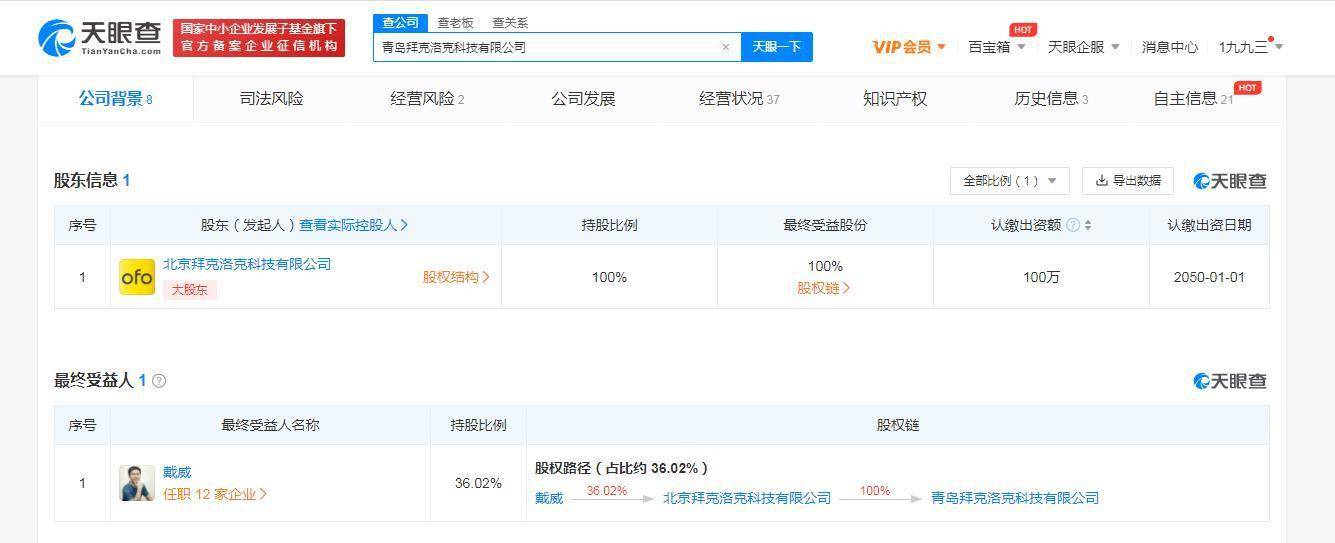
Task: Click 查看实际控股人 link
Action: [x=353, y=225]
